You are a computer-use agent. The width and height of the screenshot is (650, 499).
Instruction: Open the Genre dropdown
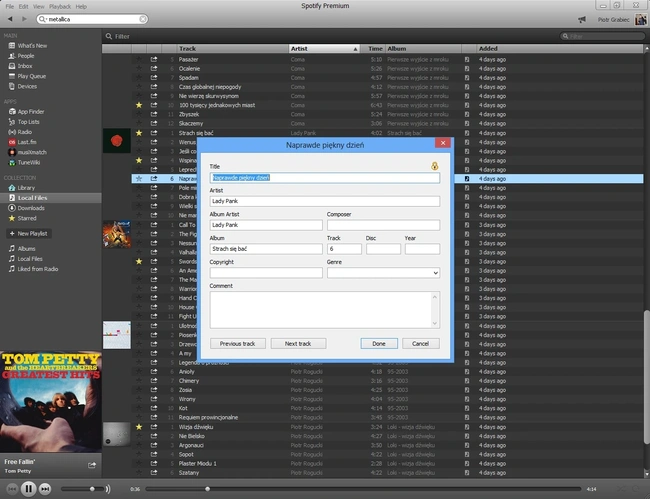[383, 273]
